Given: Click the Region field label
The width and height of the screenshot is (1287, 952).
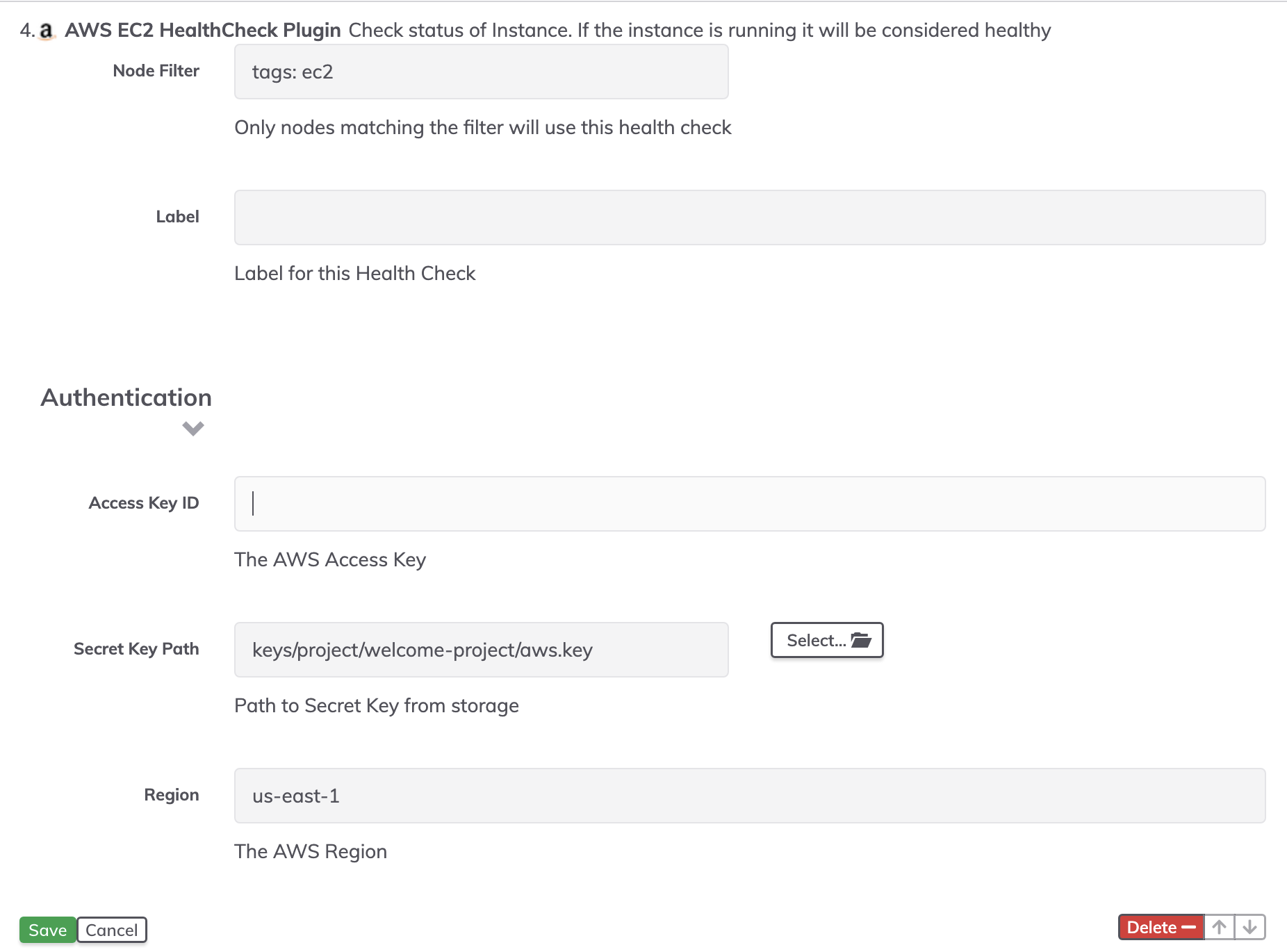Looking at the screenshot, I should (x=172, y=795).
